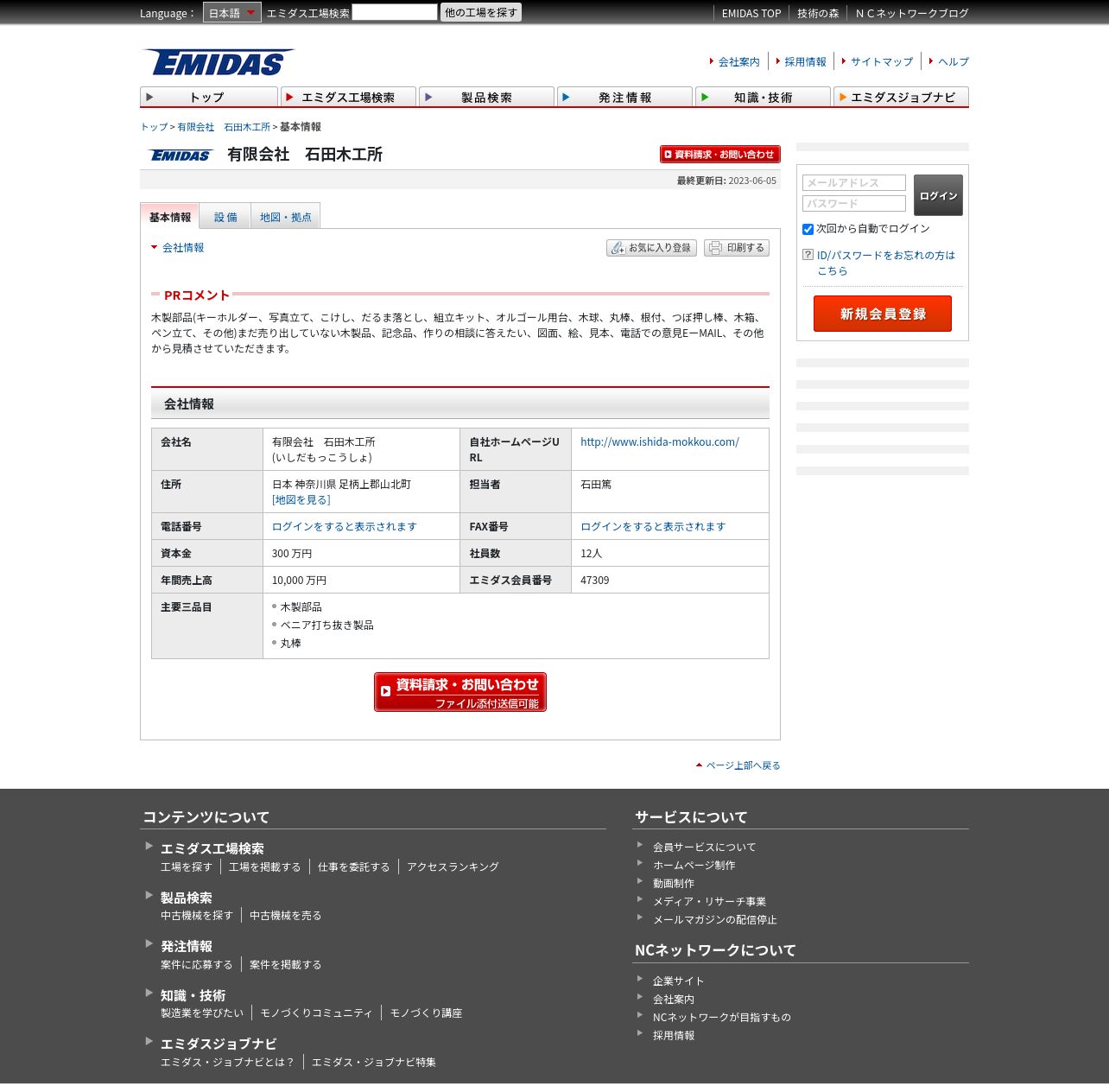This screenshot has height=1092, width=1109.
Task: Click the メールアドレス input field
Action: click(854, 182)
